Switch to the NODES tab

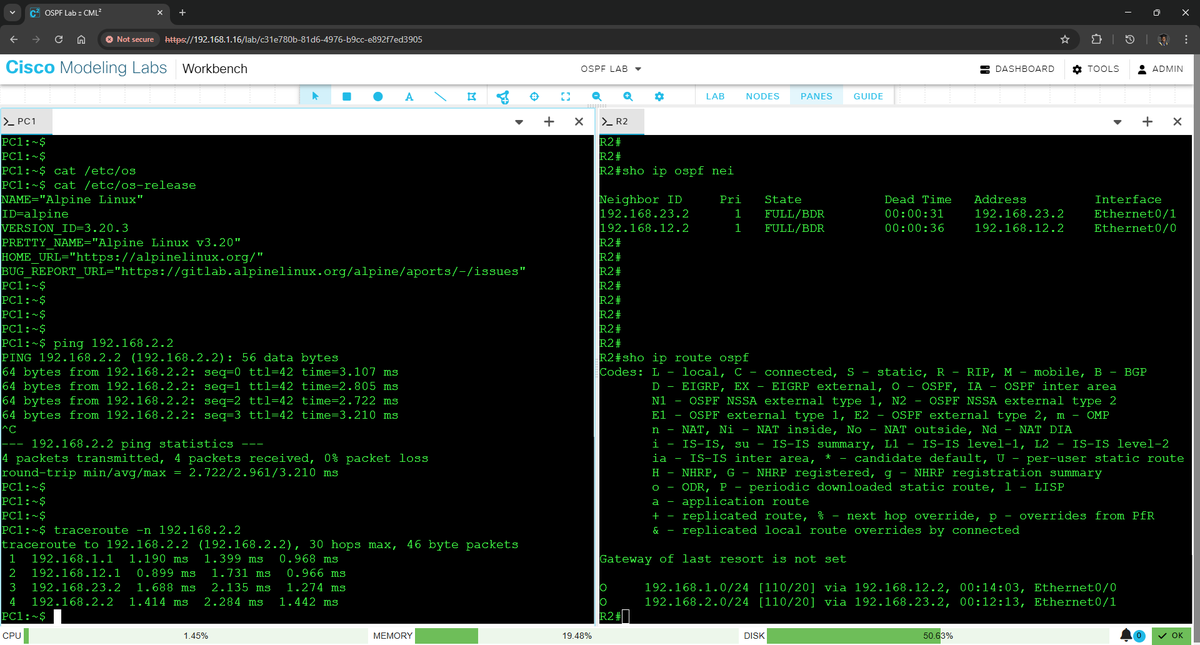pos(763,96)
